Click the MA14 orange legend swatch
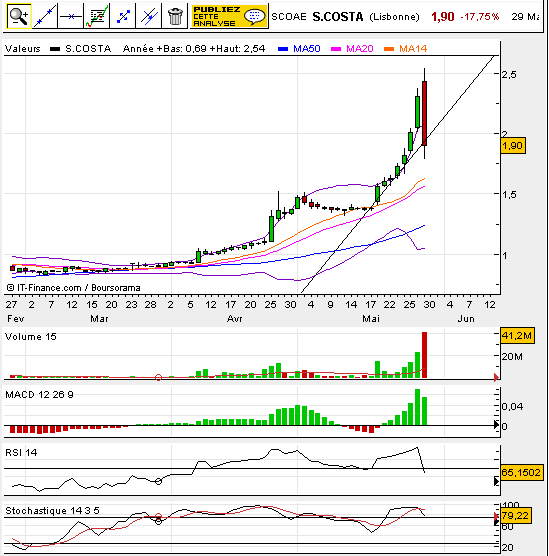The height and width of the screenshot is (556, 549). pos(389,49)
